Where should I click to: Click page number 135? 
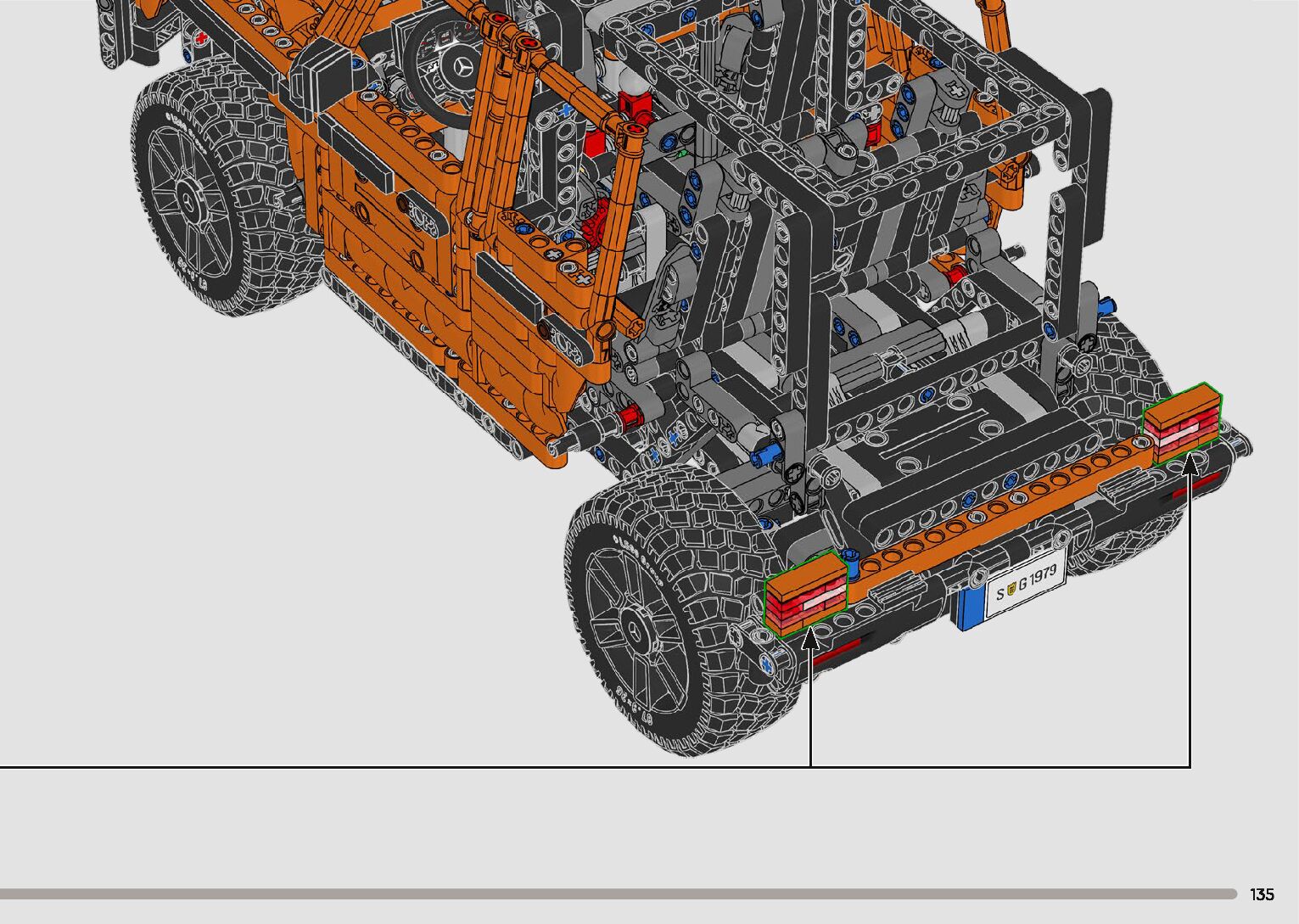1262,894
